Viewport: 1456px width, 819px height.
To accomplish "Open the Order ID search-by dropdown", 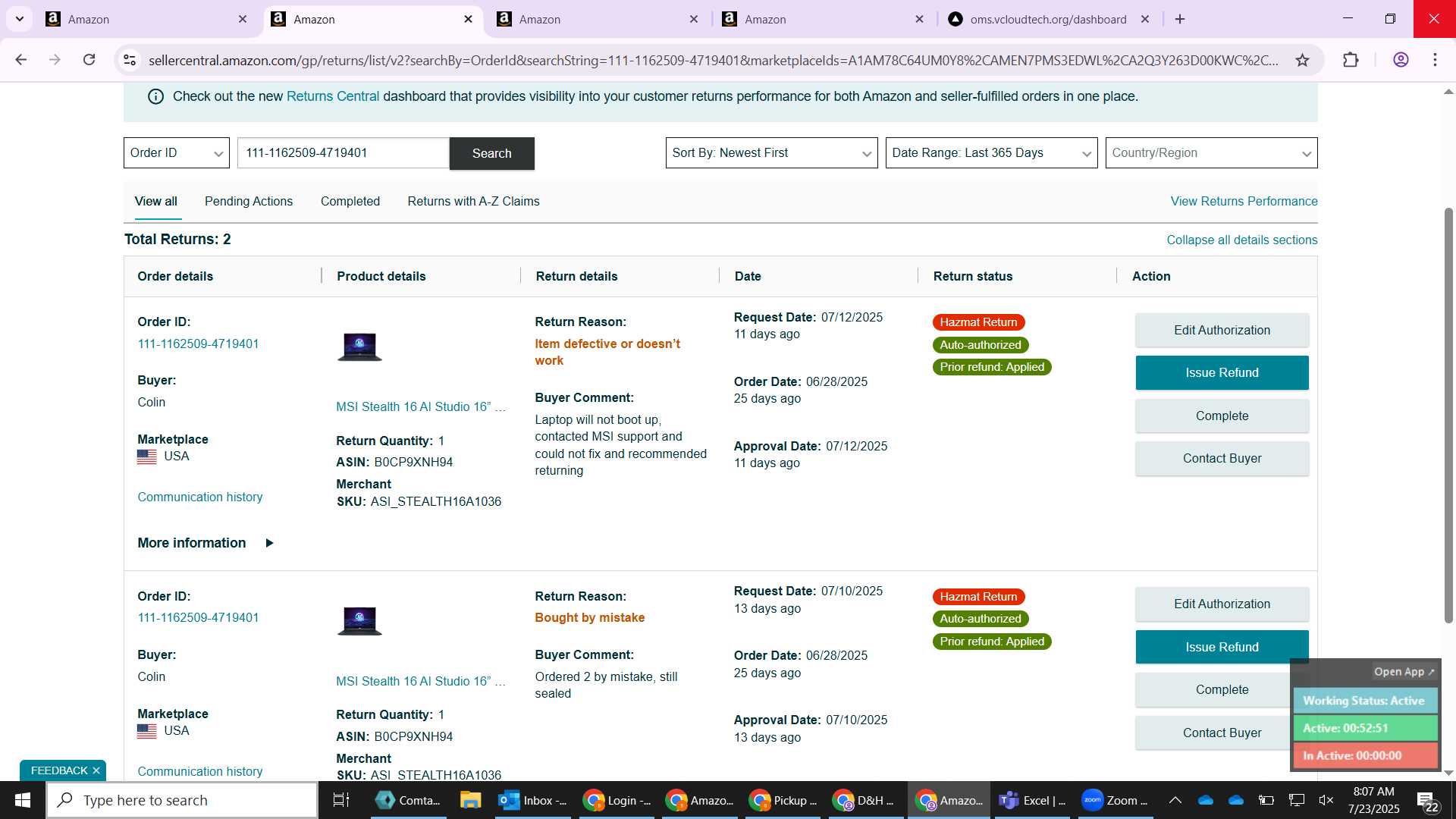I will (176, 153).
